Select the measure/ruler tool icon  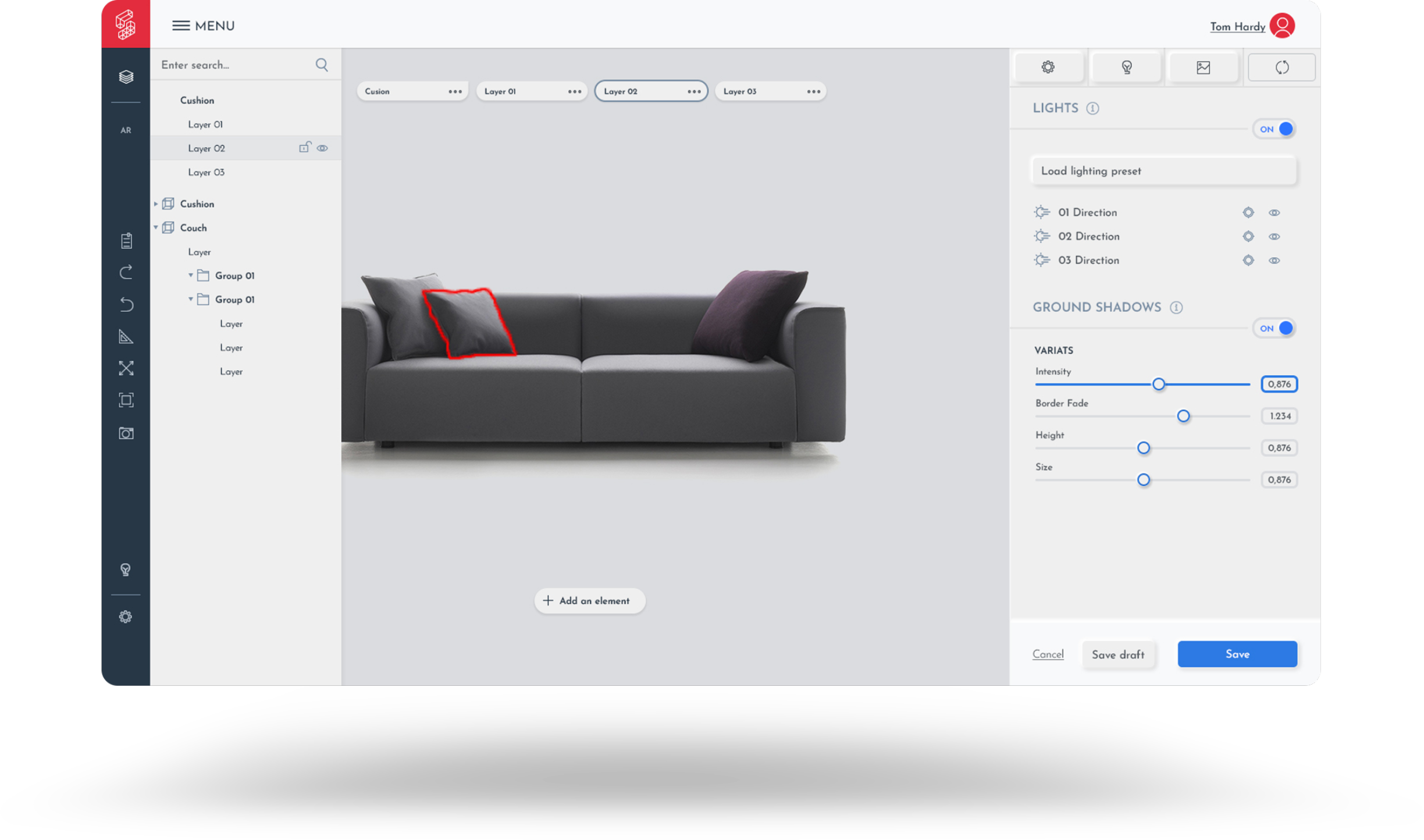(126, 336)
